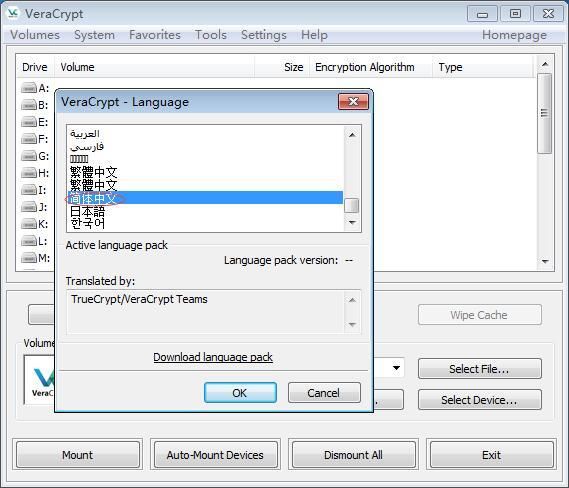Click drive list scroll up arrow

545,64
